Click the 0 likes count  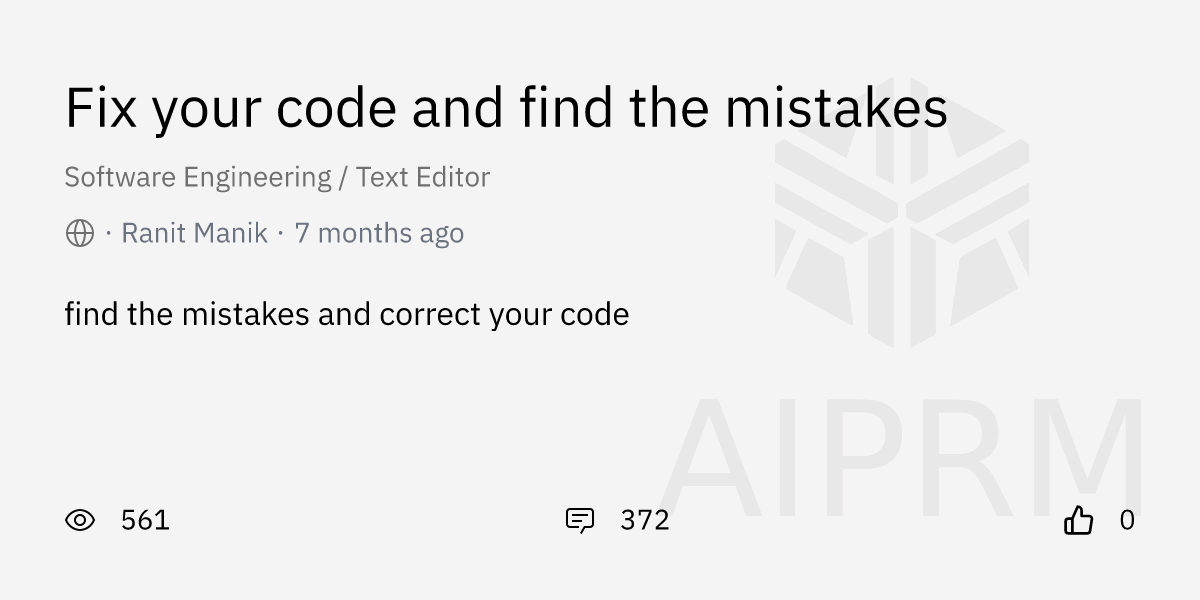[1127, 520]
